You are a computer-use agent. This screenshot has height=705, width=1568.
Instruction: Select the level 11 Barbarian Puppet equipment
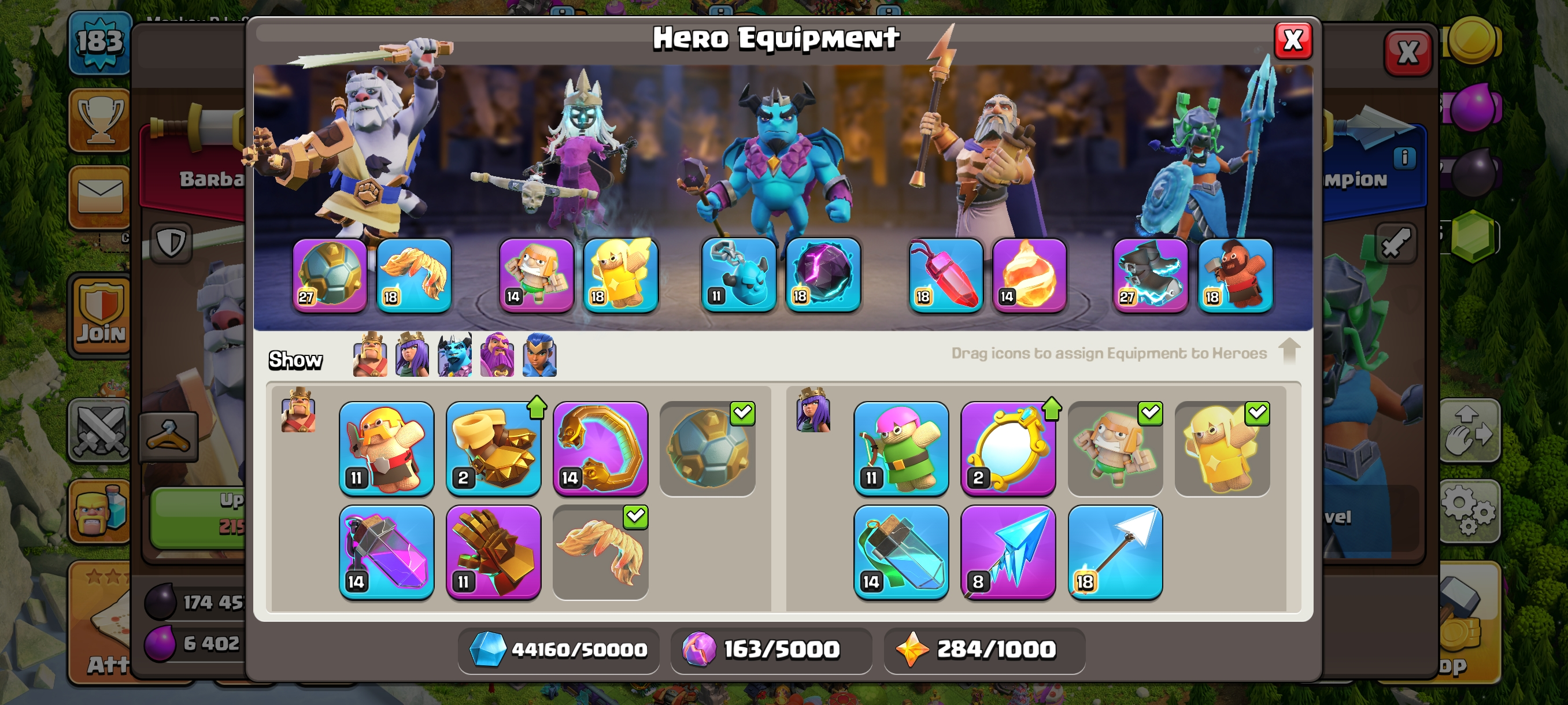(x=387, y=448)
